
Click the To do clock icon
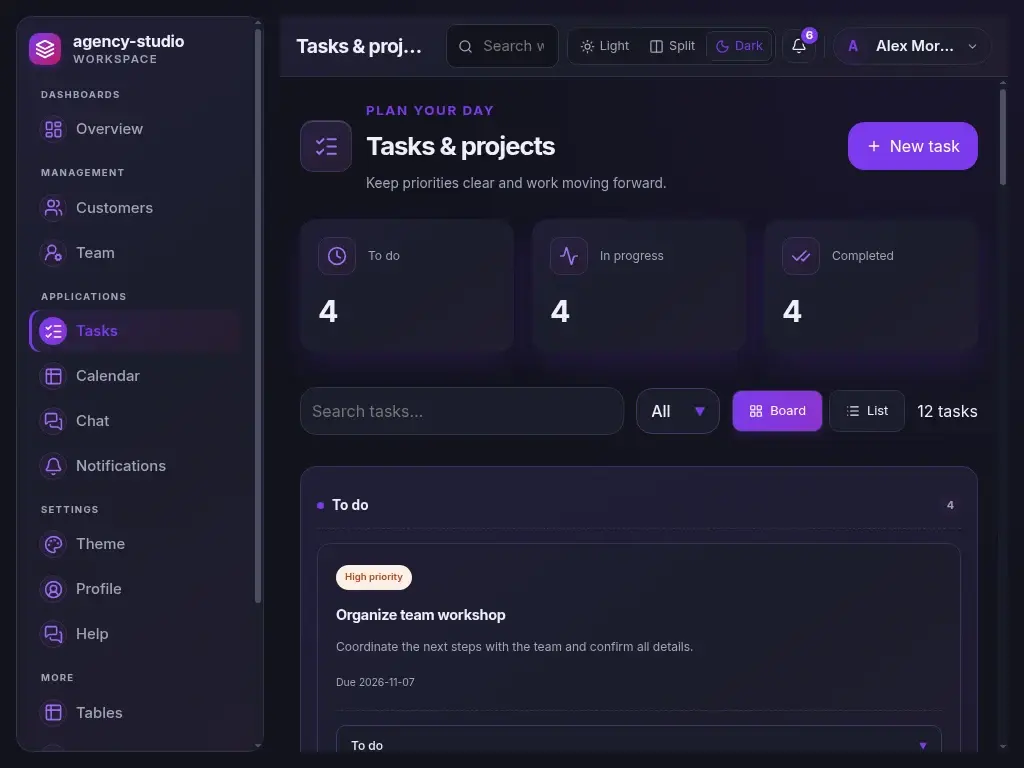click(x=337, y=256)
